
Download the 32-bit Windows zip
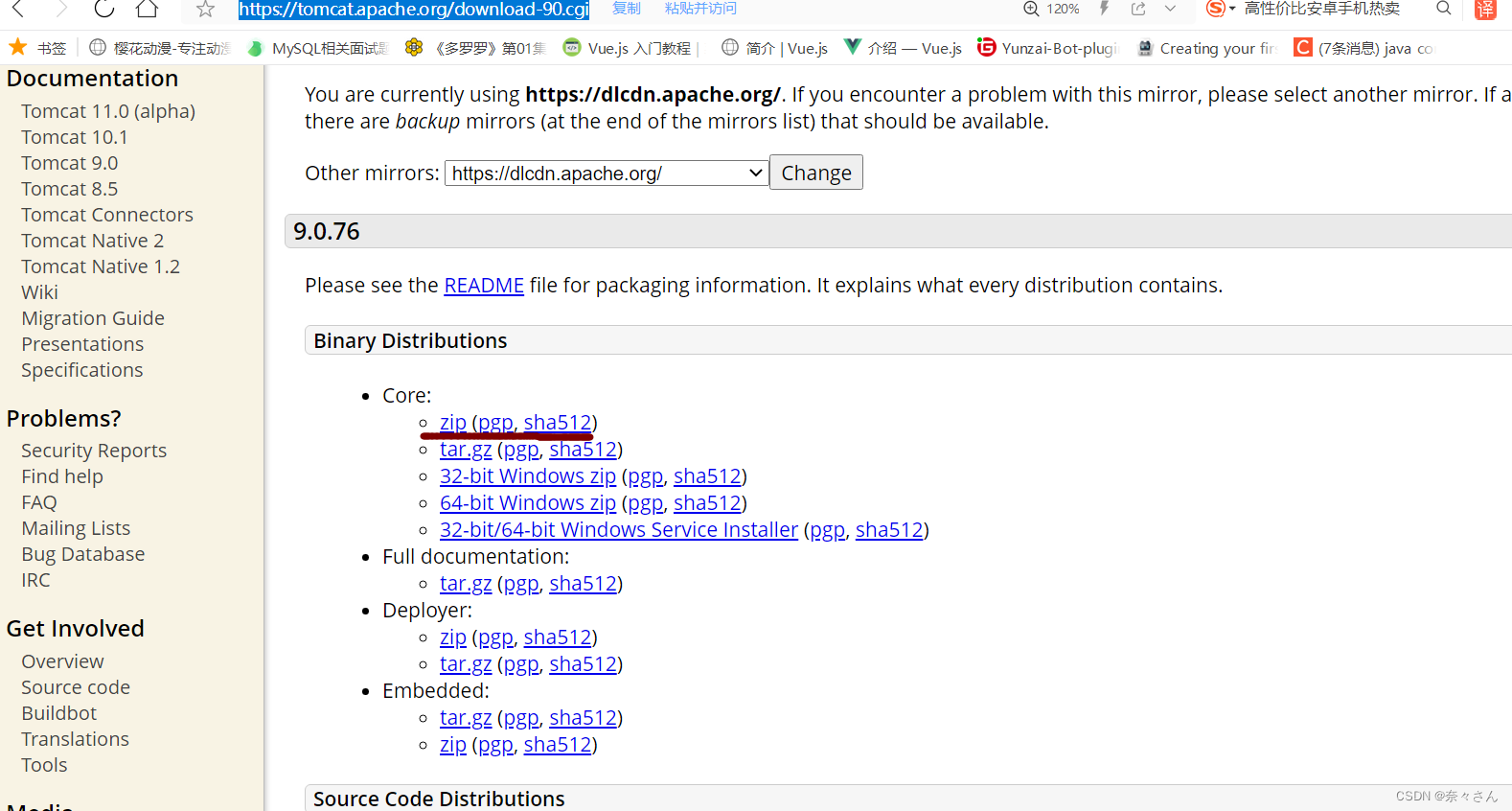point(528,476)
